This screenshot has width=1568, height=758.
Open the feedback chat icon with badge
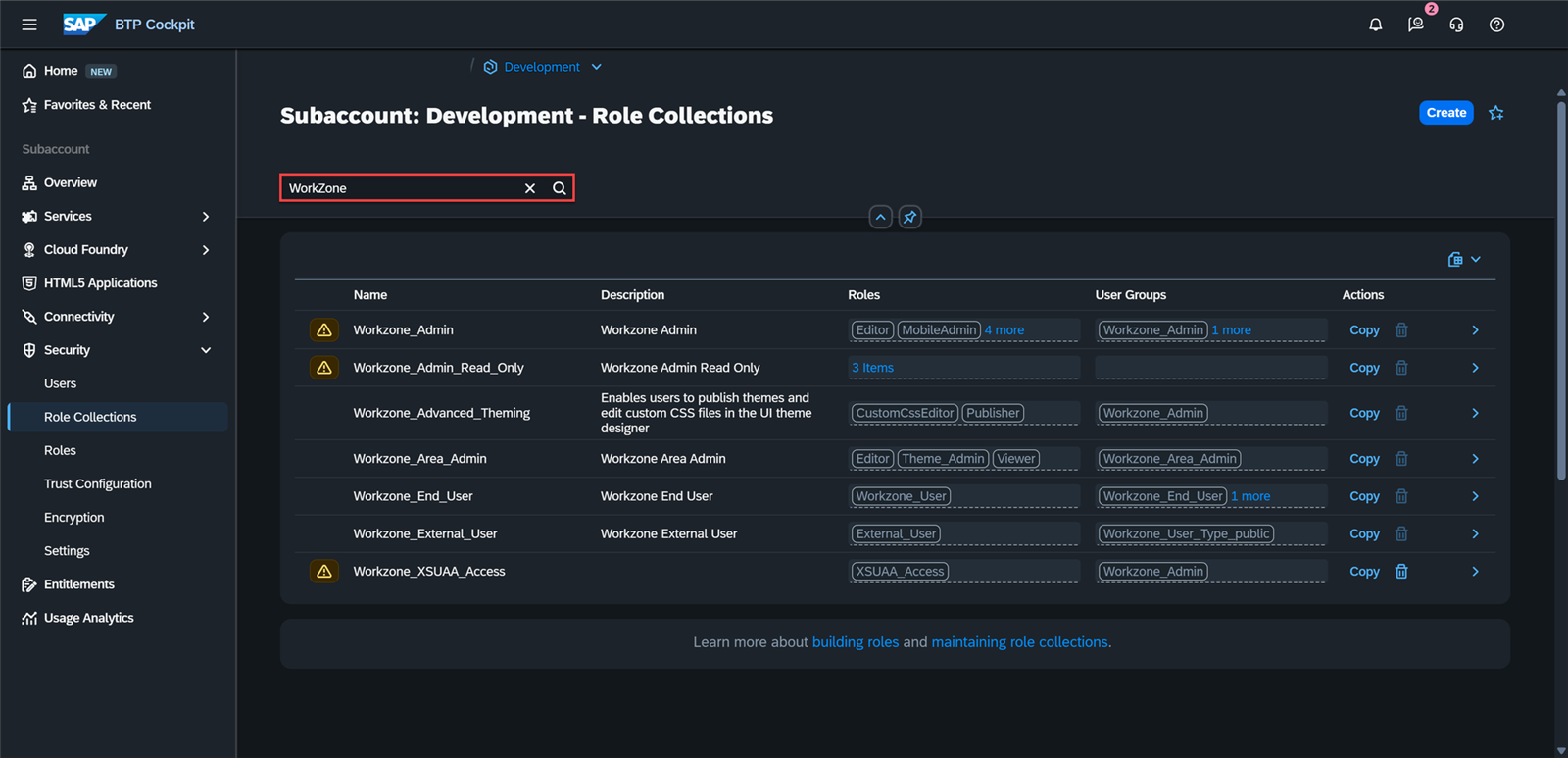click(x=1416, y=25)
